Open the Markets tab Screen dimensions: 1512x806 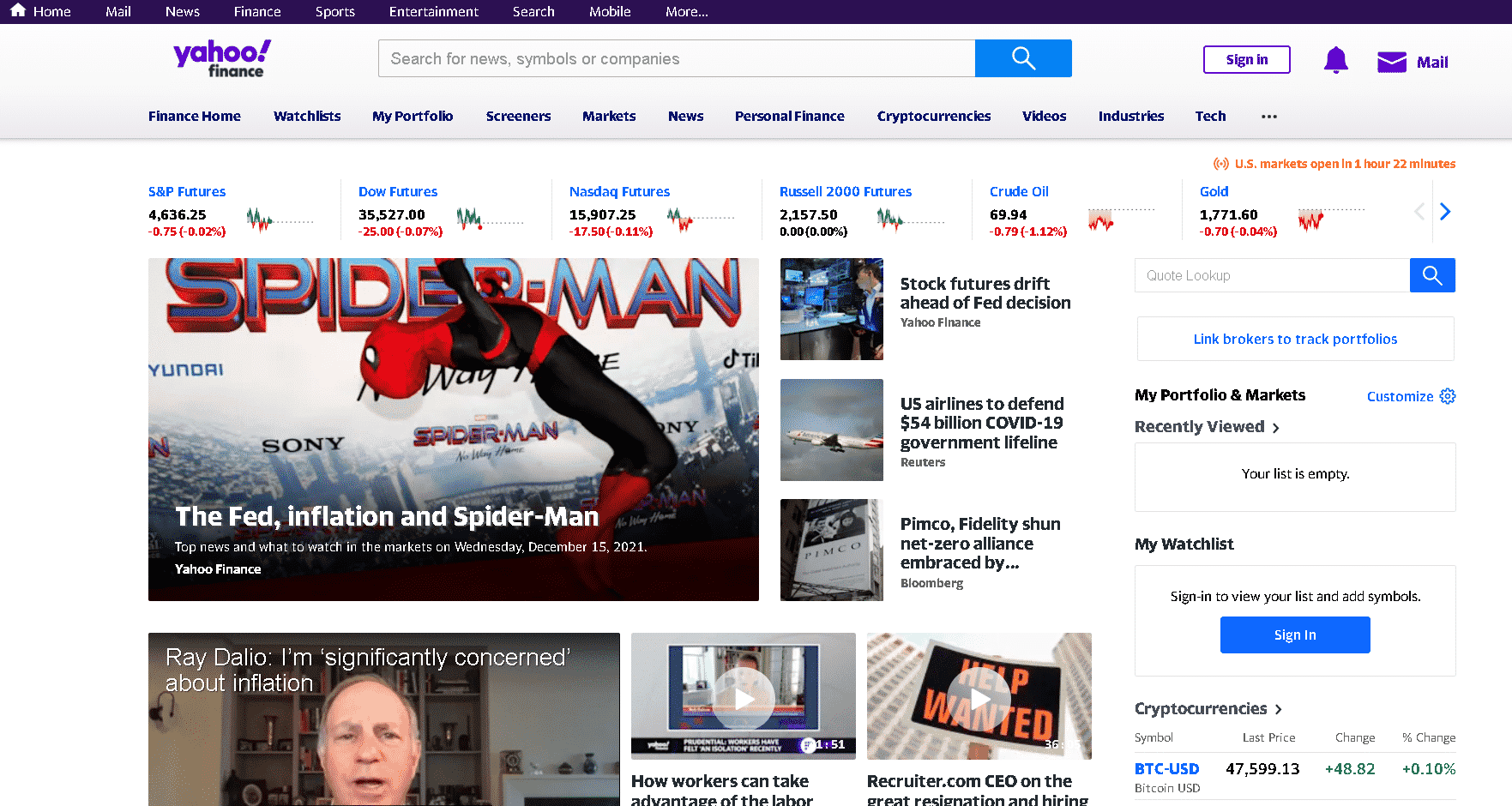[609, 117]
